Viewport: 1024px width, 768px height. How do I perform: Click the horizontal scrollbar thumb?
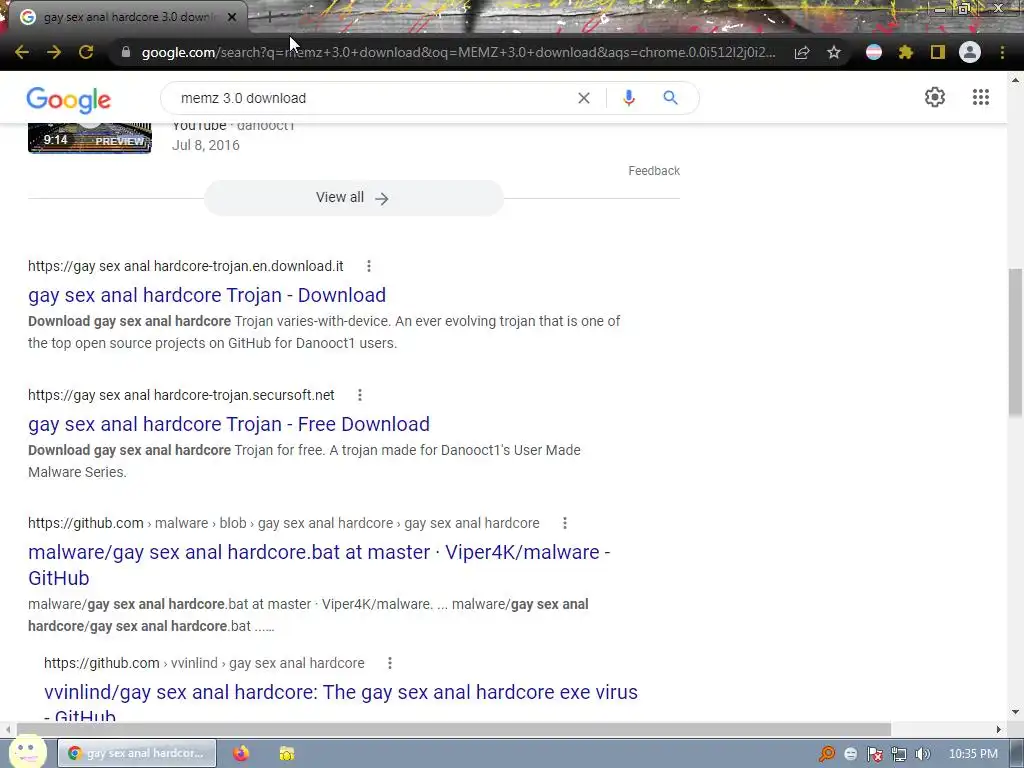[453, 729]
